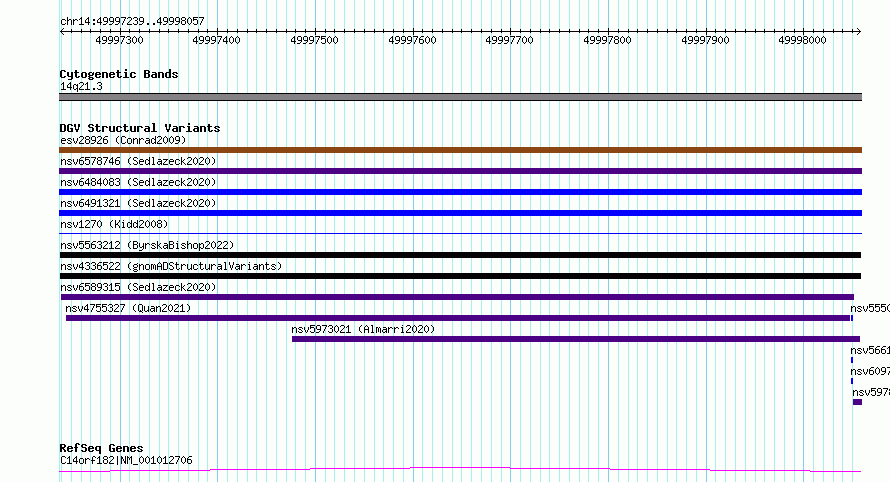Click the chr14:49997239..49998057 coordinate label
The image size is (890, 482).
(132, 21)
